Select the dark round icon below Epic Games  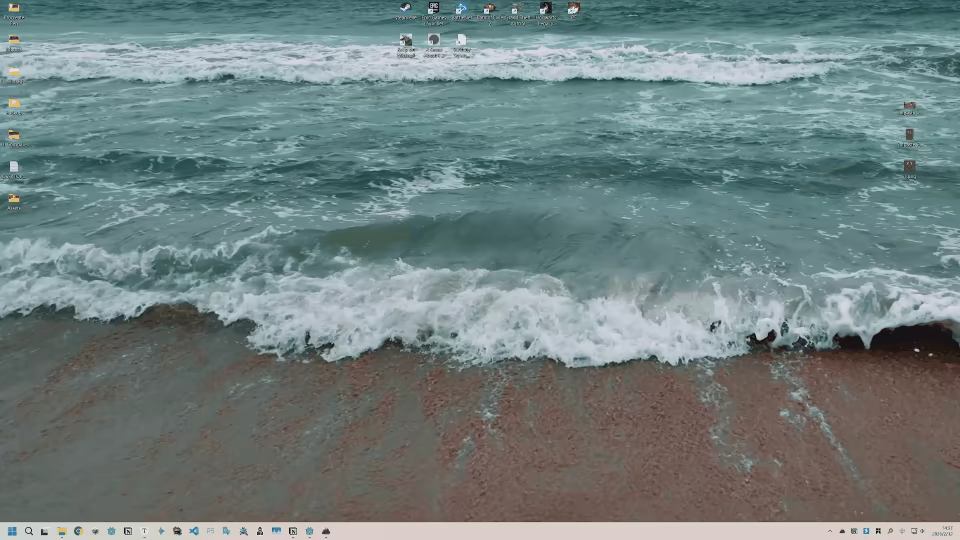pyautogui.click(x=433, y=45)
